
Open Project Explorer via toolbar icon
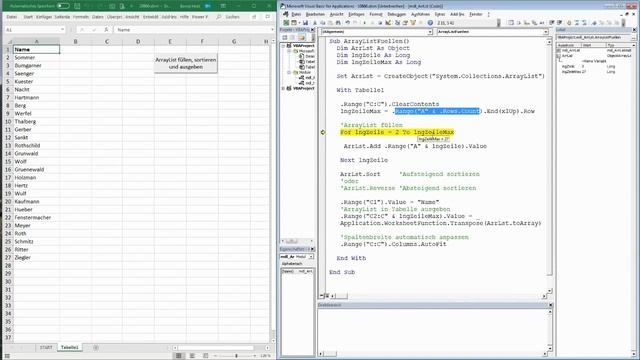pyautogui.click(x=397, y=23)
